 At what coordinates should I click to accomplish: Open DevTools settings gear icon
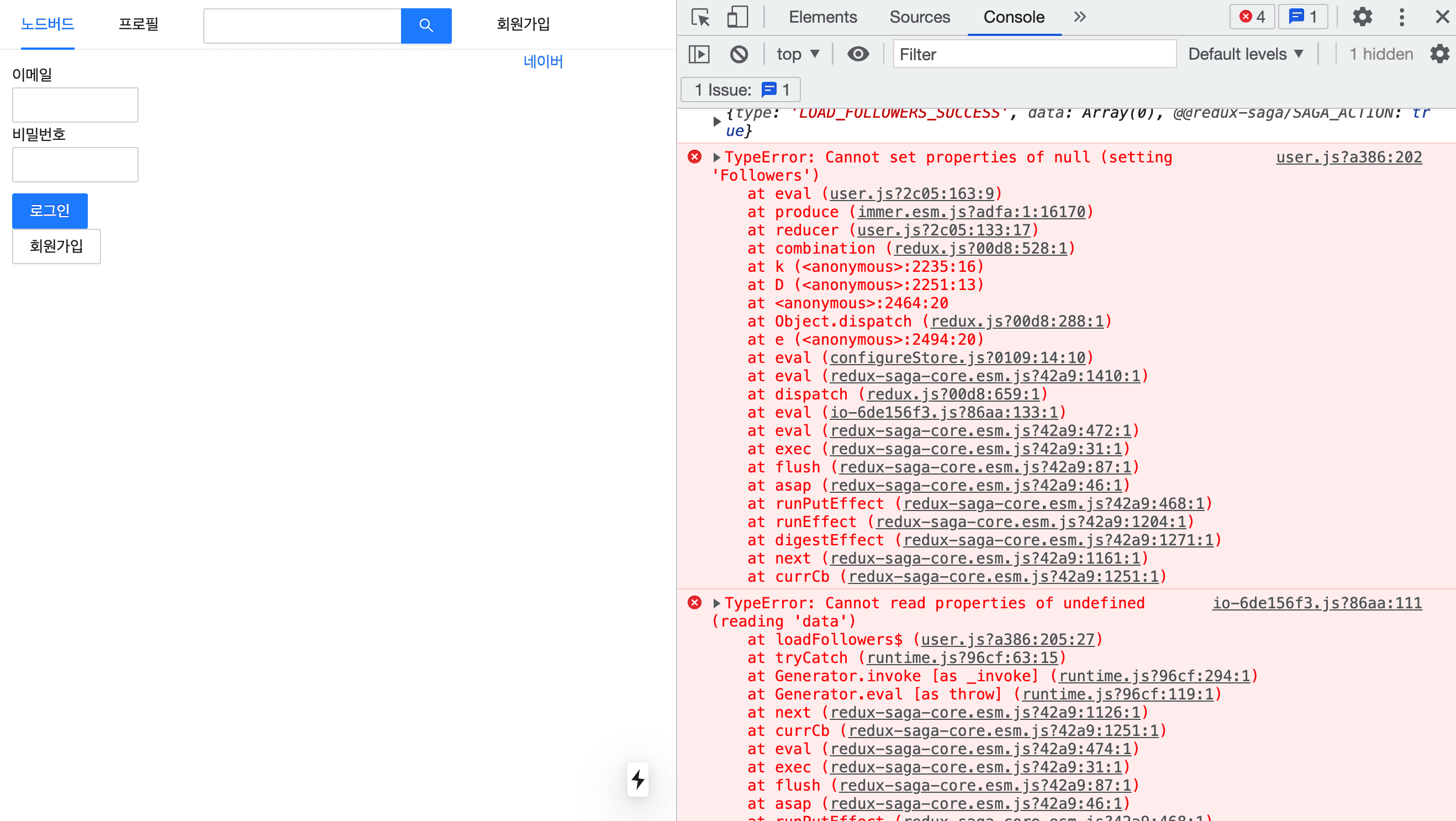(1362, 17)
